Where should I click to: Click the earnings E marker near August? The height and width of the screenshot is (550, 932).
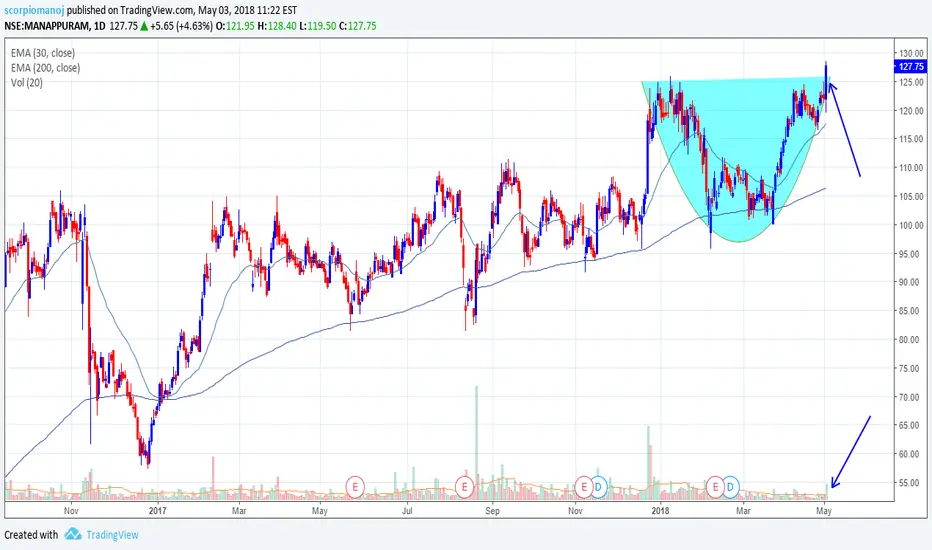coord(464,487)
